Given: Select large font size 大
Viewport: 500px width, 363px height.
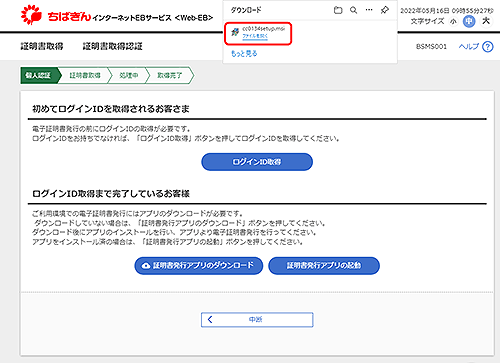Looking at the screenshot, I should click(x=486, y=21).
